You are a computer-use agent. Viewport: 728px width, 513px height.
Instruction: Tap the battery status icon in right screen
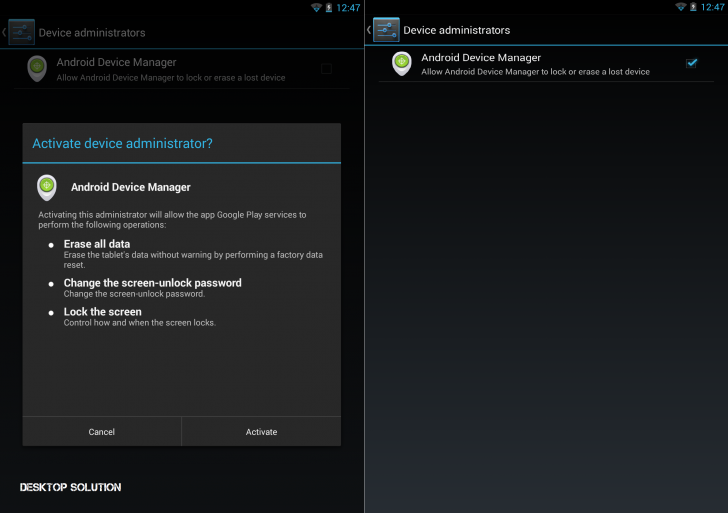pyautogui.click(x=693, y=7)
